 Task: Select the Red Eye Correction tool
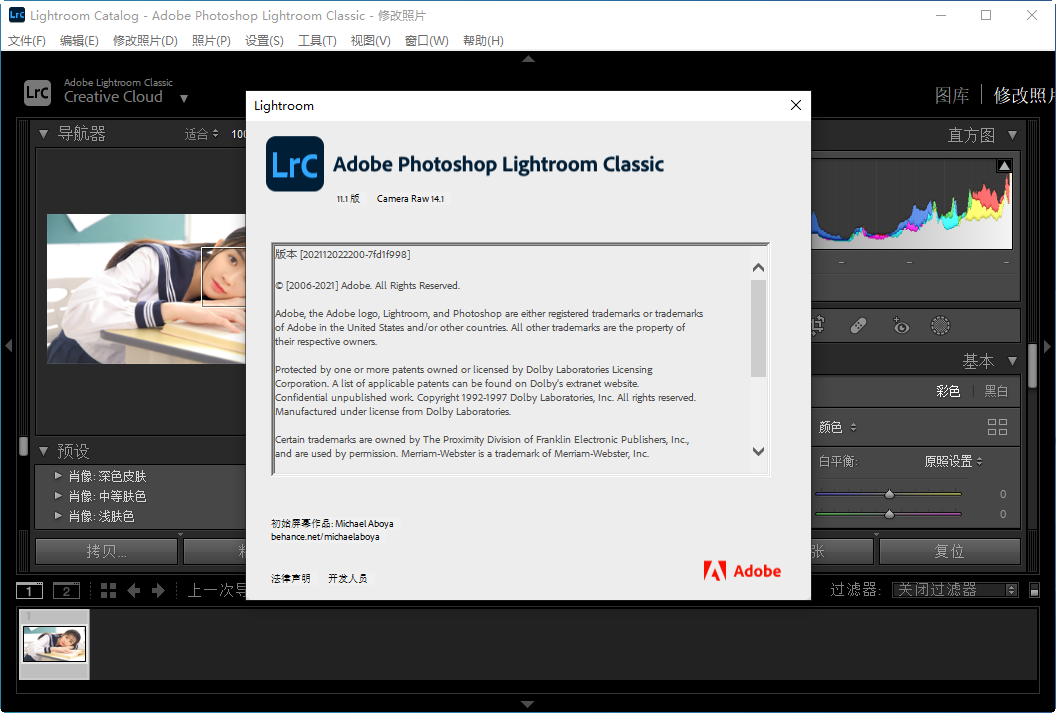coord(901,326)
